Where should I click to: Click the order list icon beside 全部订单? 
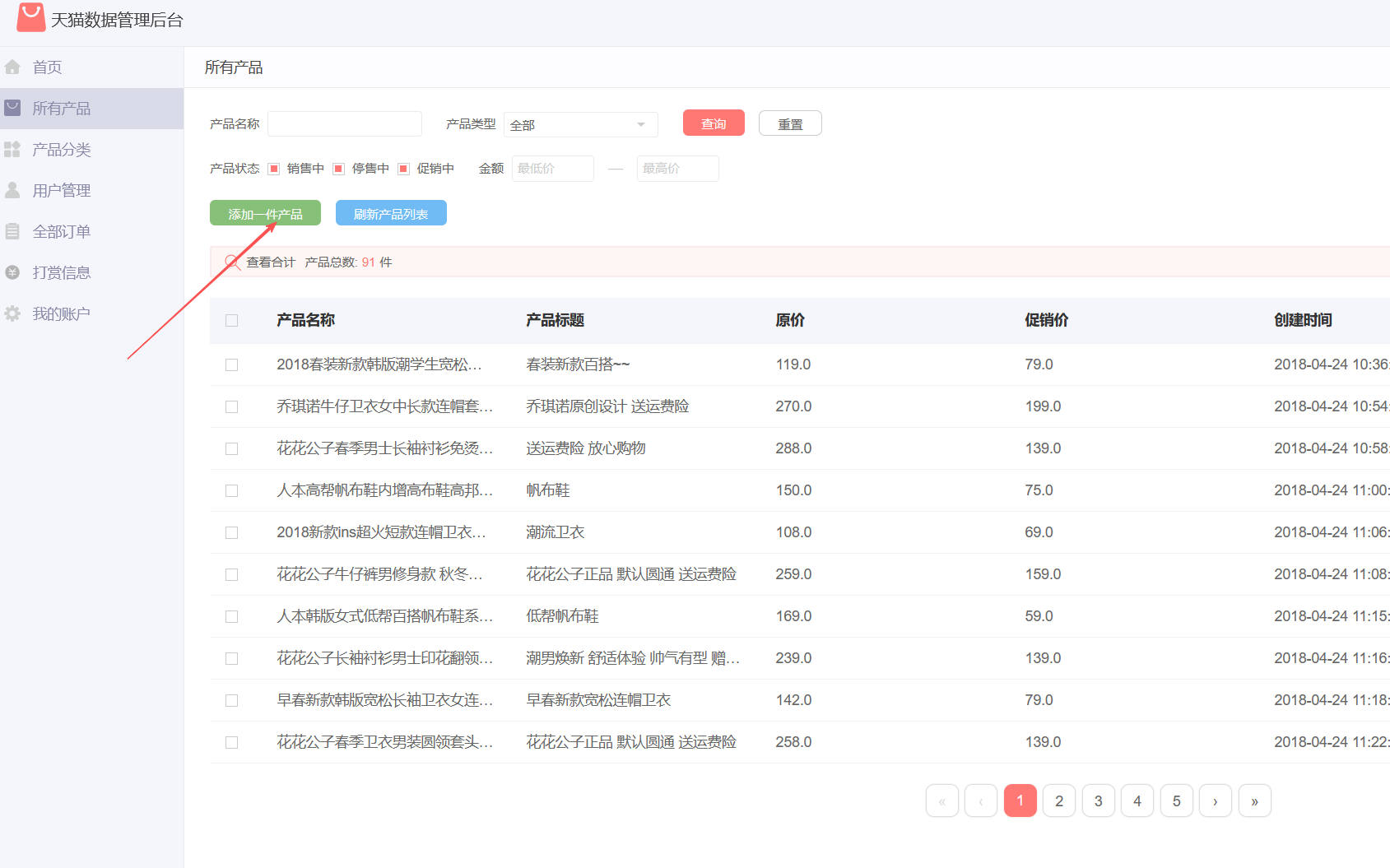click(x=12, y=231)
